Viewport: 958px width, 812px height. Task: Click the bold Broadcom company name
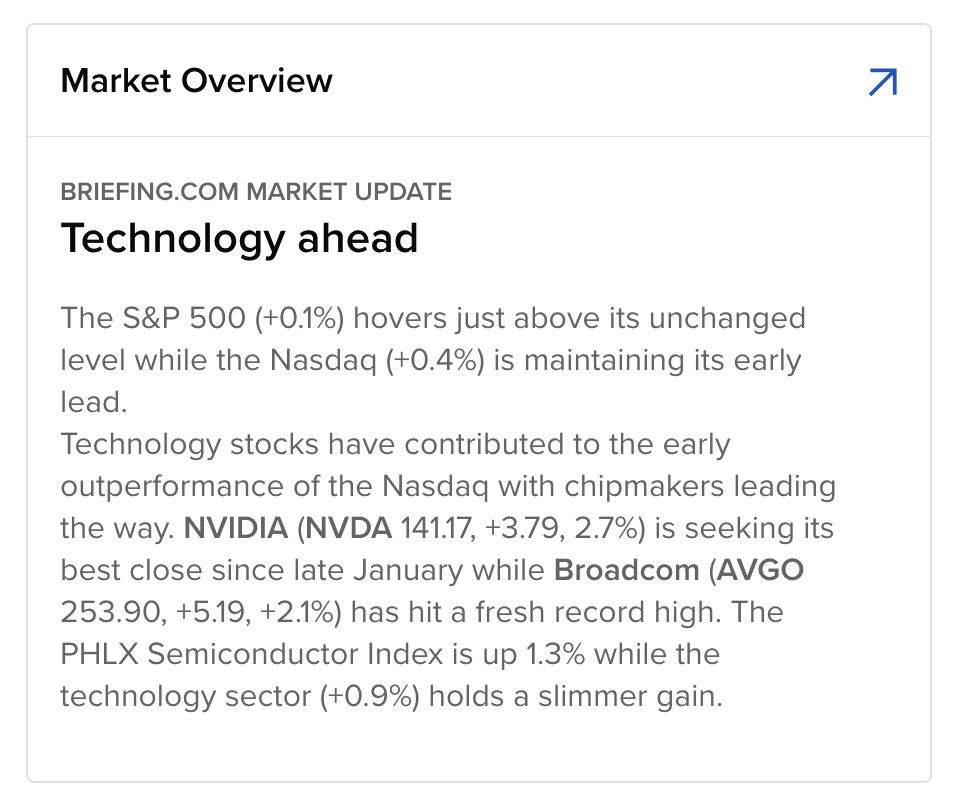point(626,570)
